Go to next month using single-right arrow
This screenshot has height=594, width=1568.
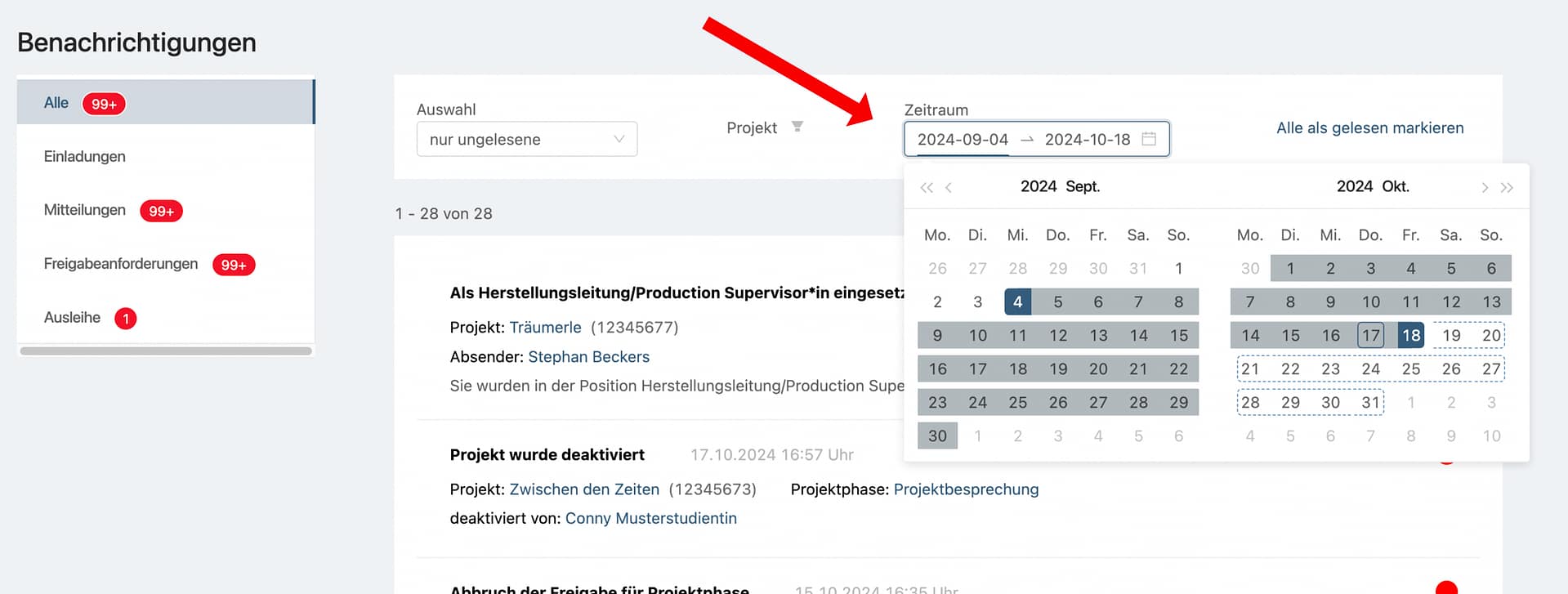(1484, 188)
